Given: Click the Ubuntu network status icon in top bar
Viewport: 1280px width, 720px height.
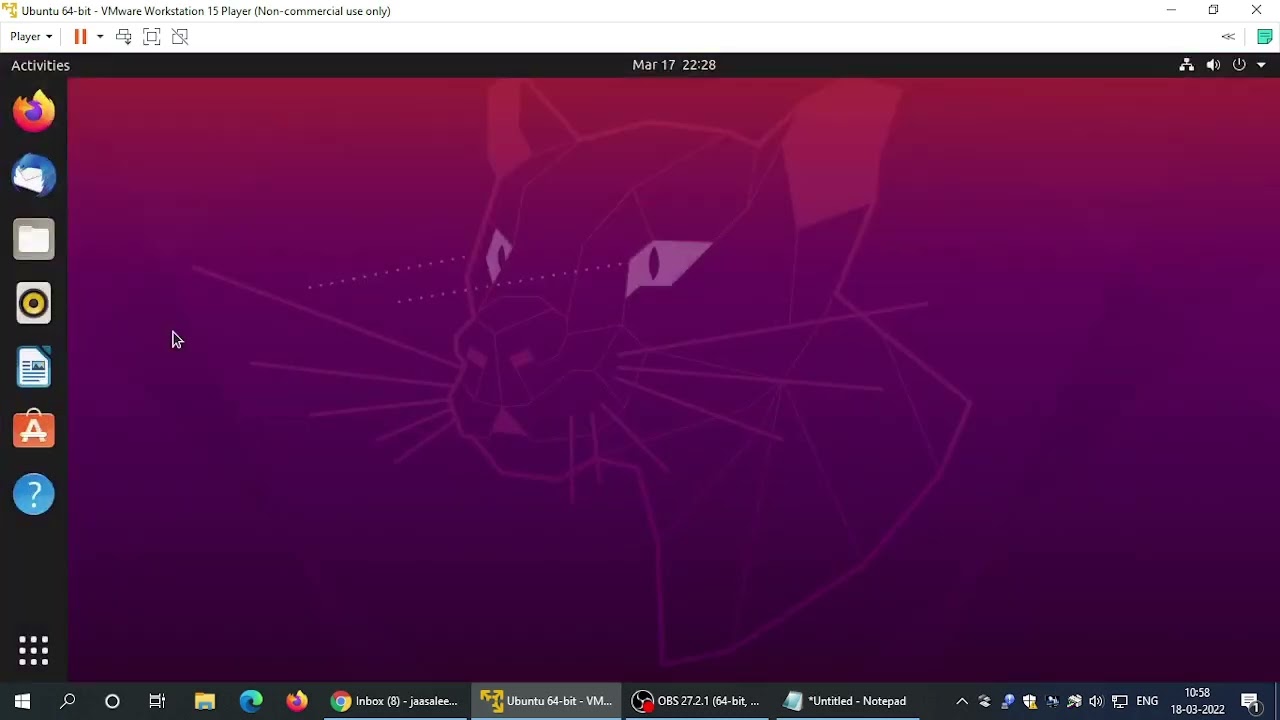Looking at the screenshot, I should 1186,65.
